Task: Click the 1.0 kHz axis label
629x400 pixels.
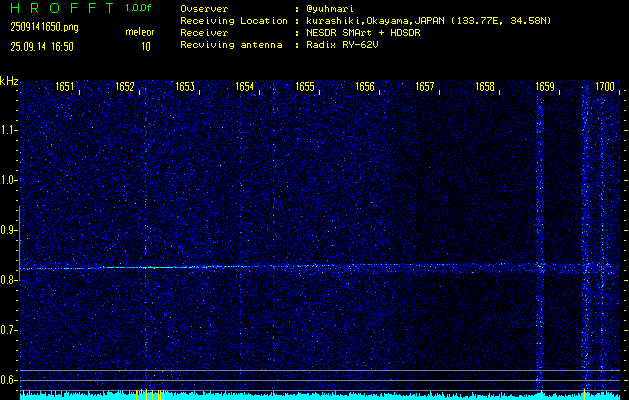Action: point(9,180)
